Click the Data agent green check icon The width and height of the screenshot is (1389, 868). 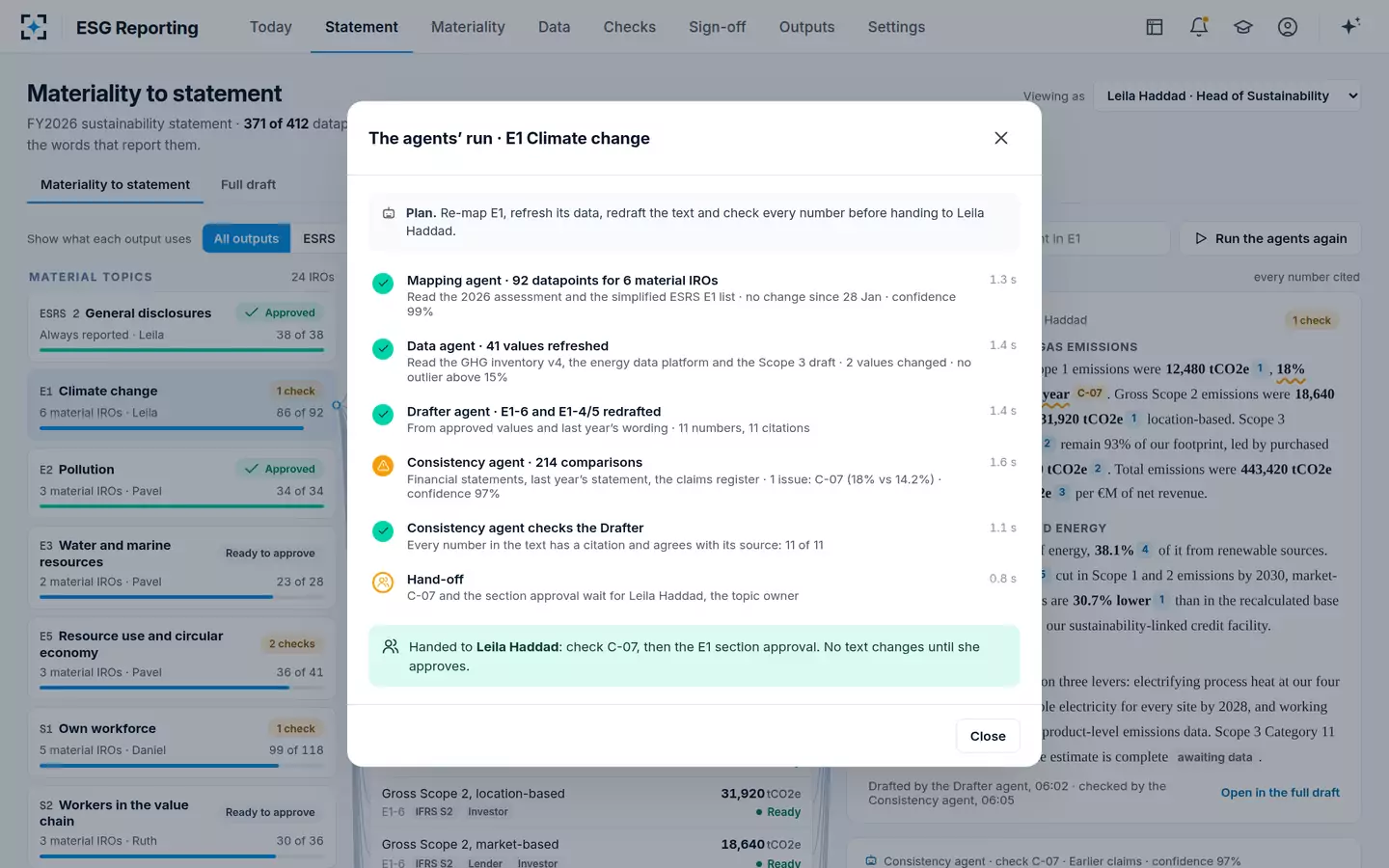pyautogui.click(x=383, y=349)
